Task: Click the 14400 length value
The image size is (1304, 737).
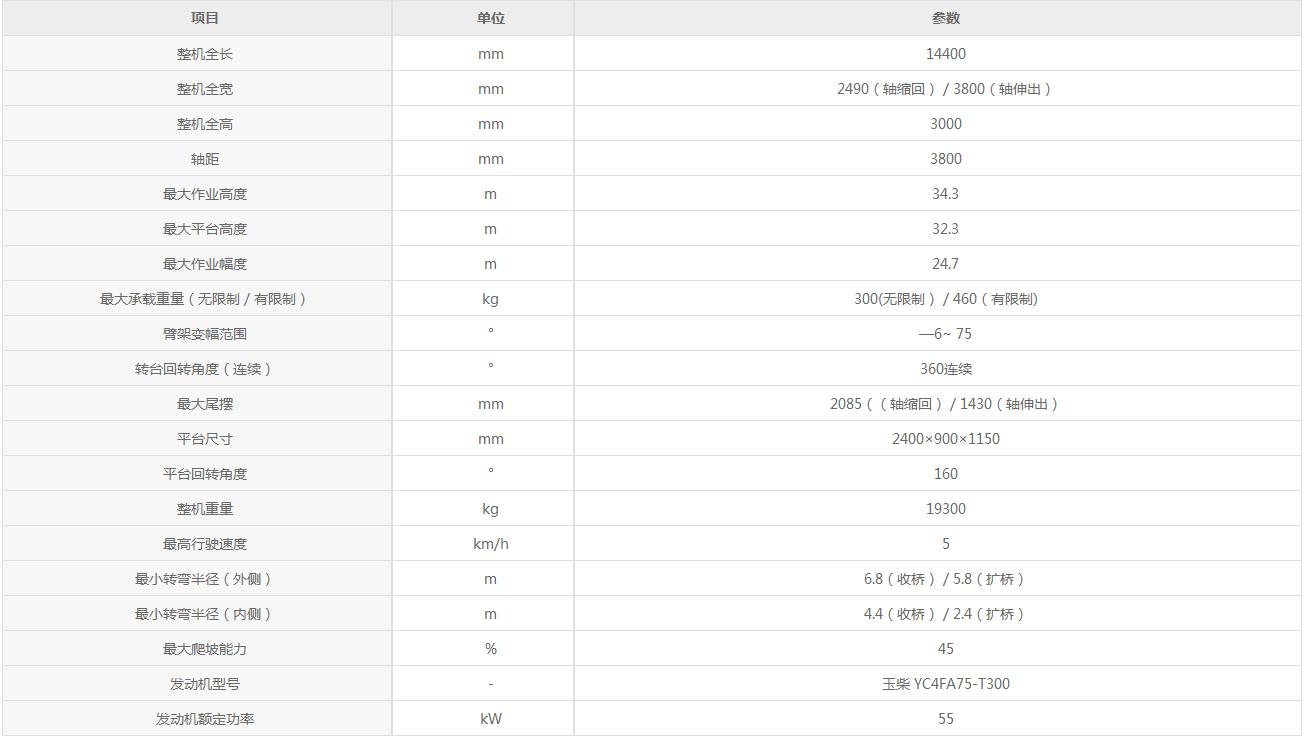Action: [945, 54]
